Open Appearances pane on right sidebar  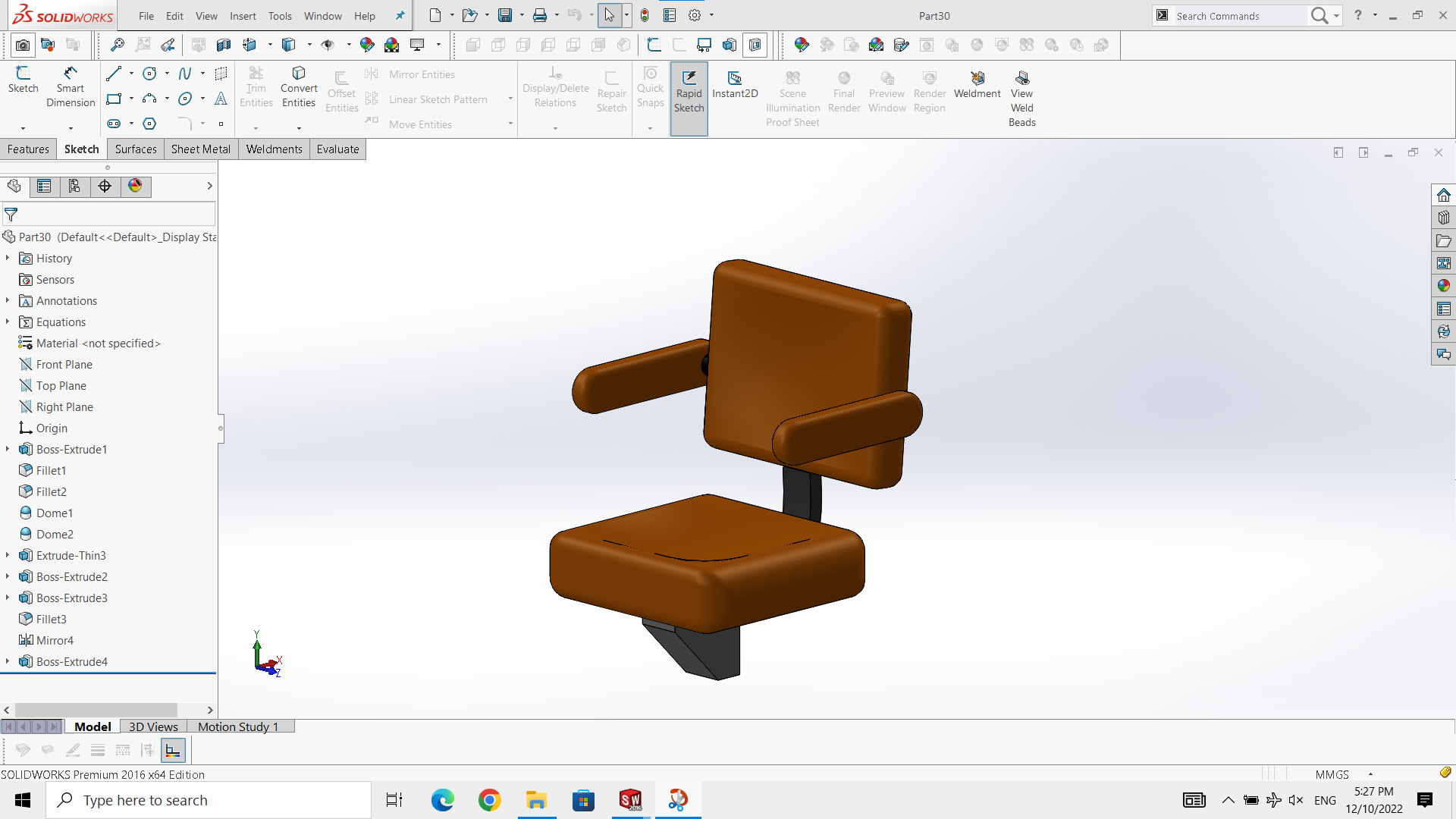tap(1443, 286)
